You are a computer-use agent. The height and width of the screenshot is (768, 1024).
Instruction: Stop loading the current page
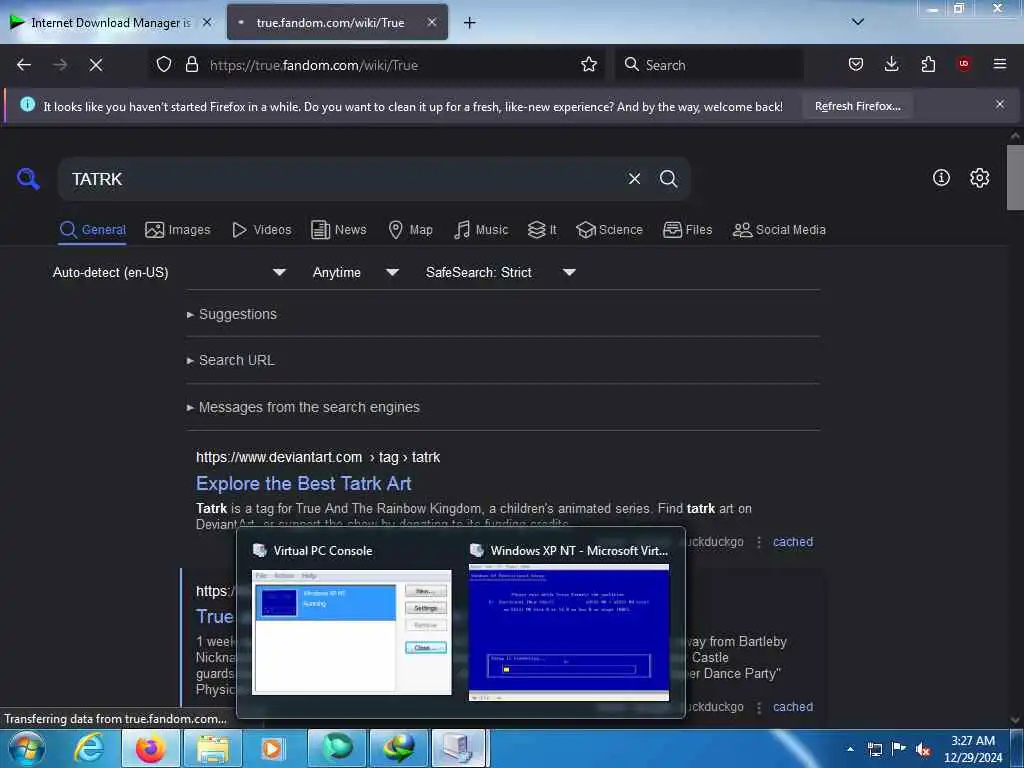click(x=95, y=65)
